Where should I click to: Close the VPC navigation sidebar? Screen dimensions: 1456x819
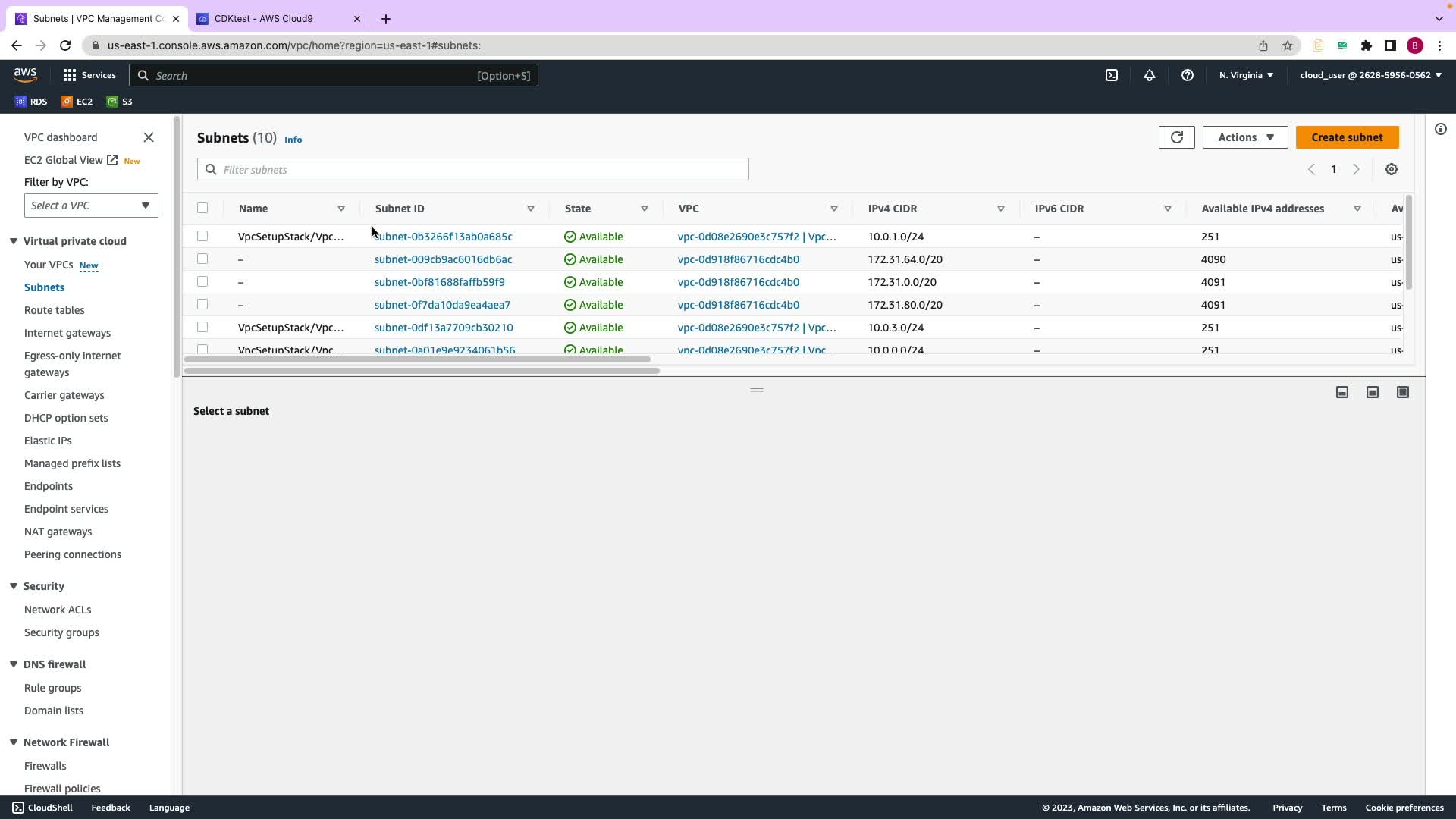(149, 137)
